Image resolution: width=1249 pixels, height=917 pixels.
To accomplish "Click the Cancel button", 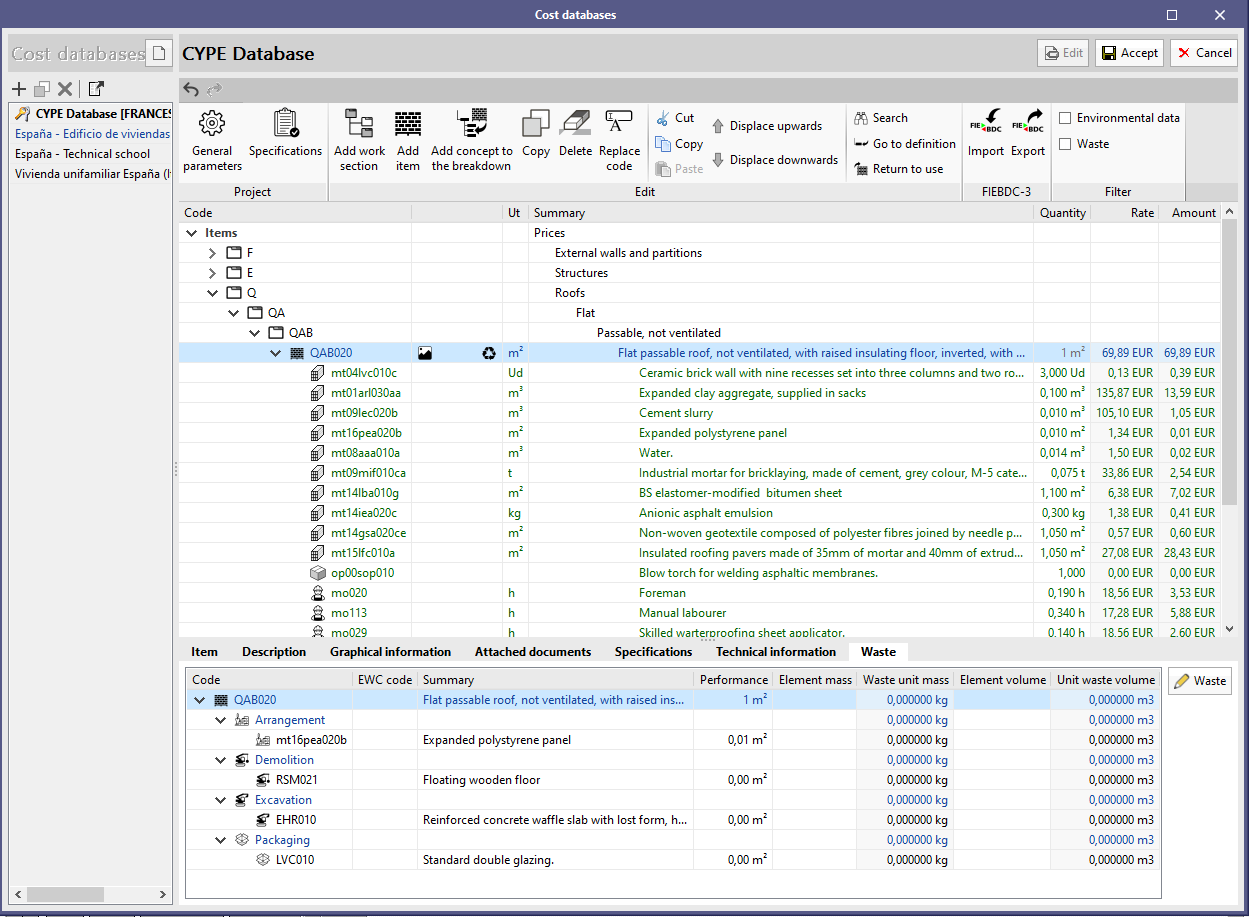I will coord(1204,53).
